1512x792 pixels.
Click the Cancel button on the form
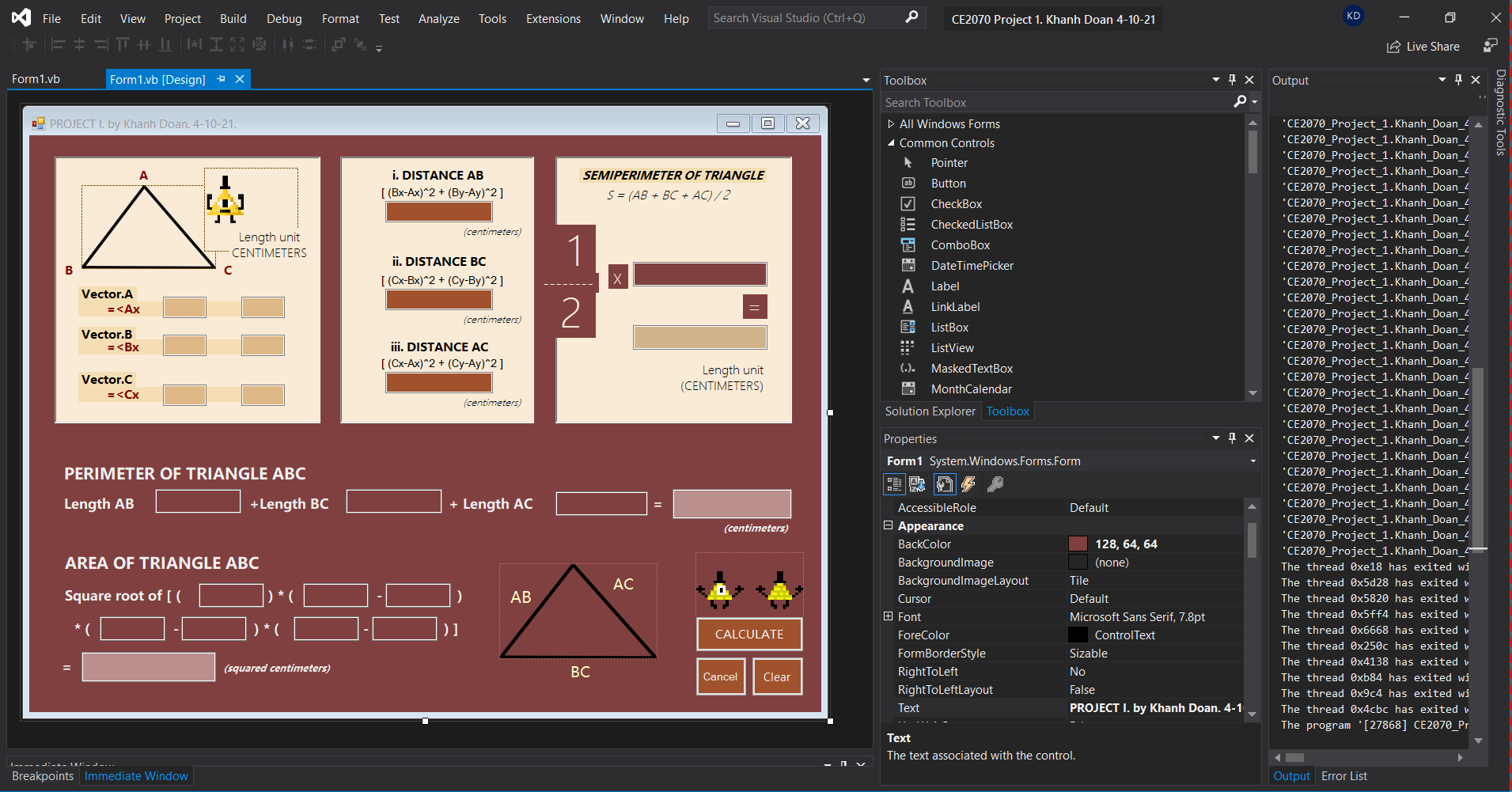721,676
